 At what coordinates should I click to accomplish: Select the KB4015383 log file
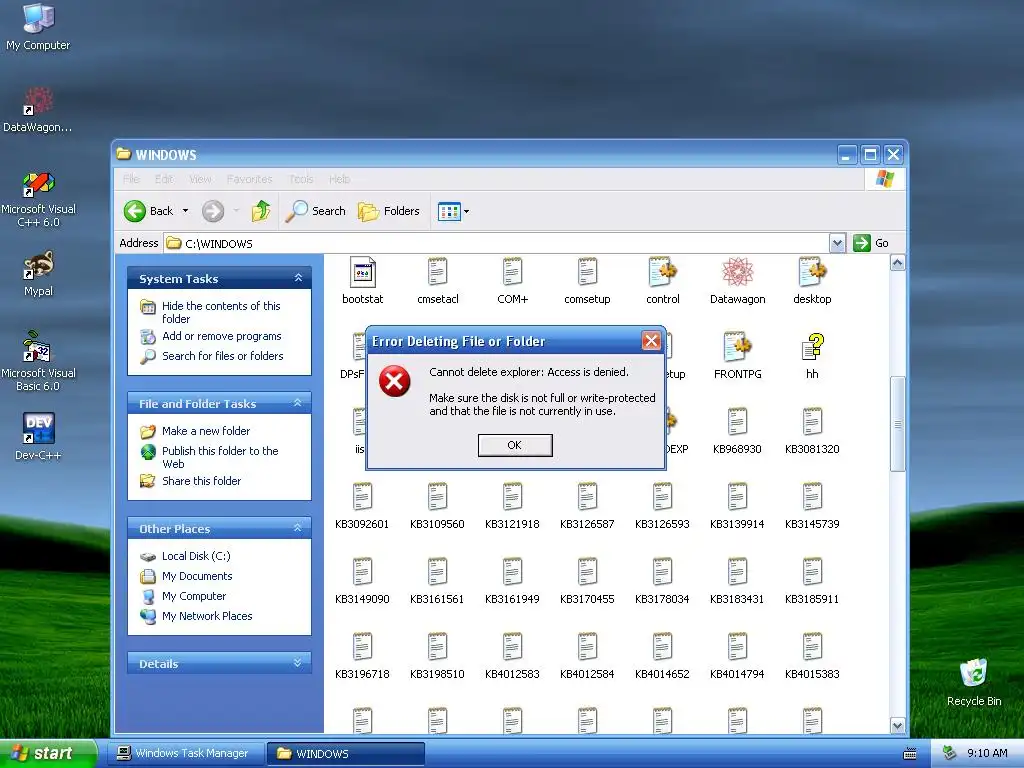tap(812, 656)
